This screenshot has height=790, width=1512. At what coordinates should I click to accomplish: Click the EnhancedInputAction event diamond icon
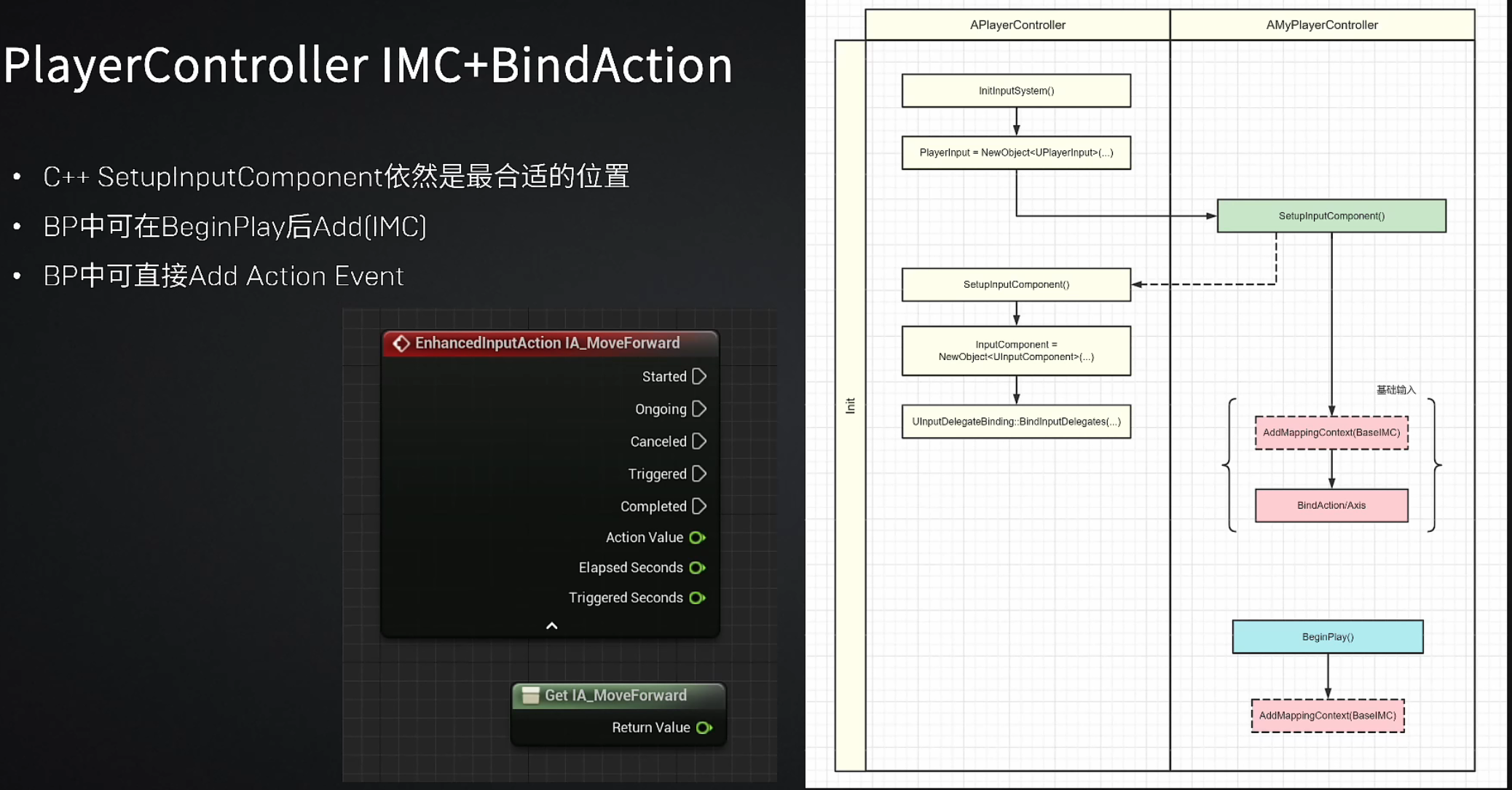pyautogui.click(x=401, y=343)
